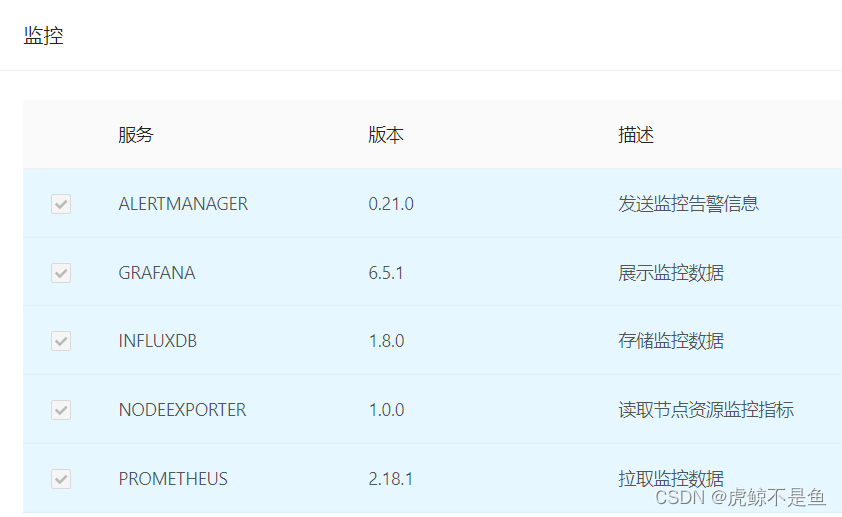The image size is (842, 517).
Task: Select the GRAFANA service name
Action: point(157,273)
